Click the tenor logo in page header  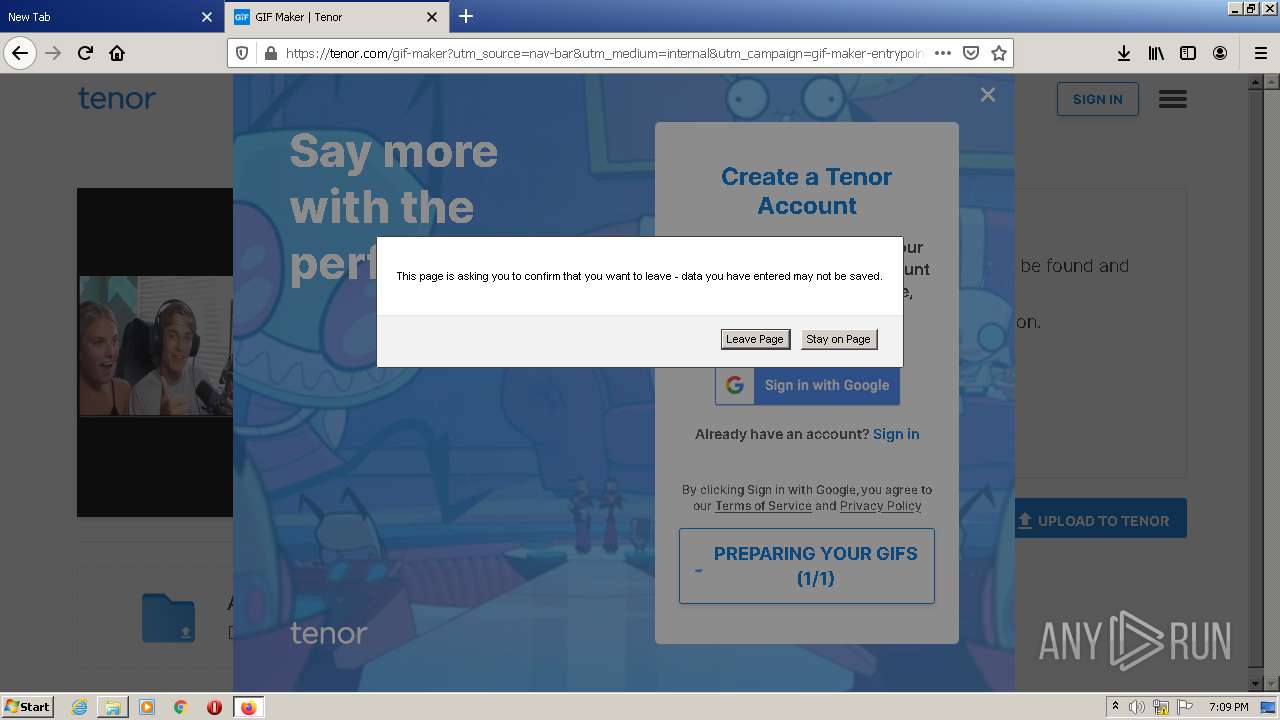[117, 98]
